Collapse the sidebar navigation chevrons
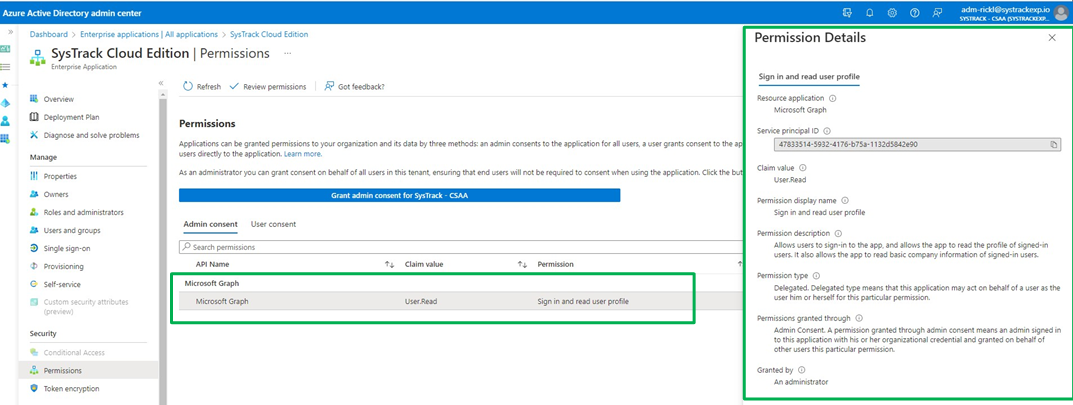Screen dimensions: 1073x405 point(161,83)
